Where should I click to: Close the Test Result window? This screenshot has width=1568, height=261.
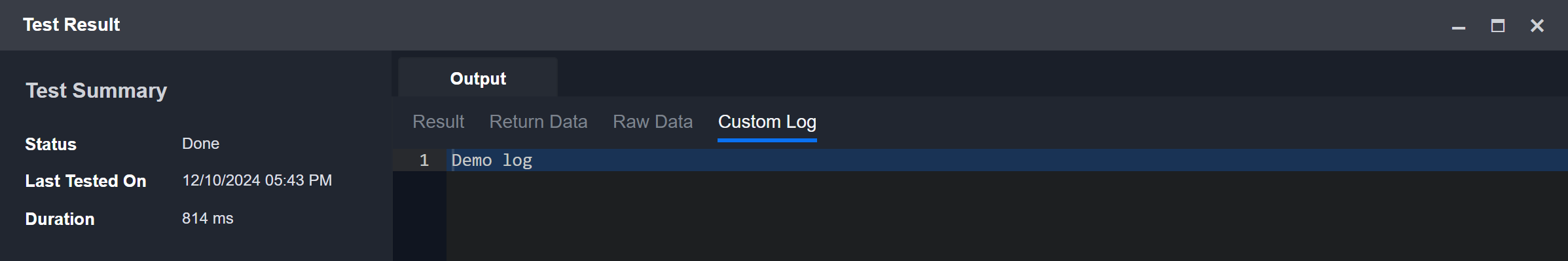(1537, 26)
